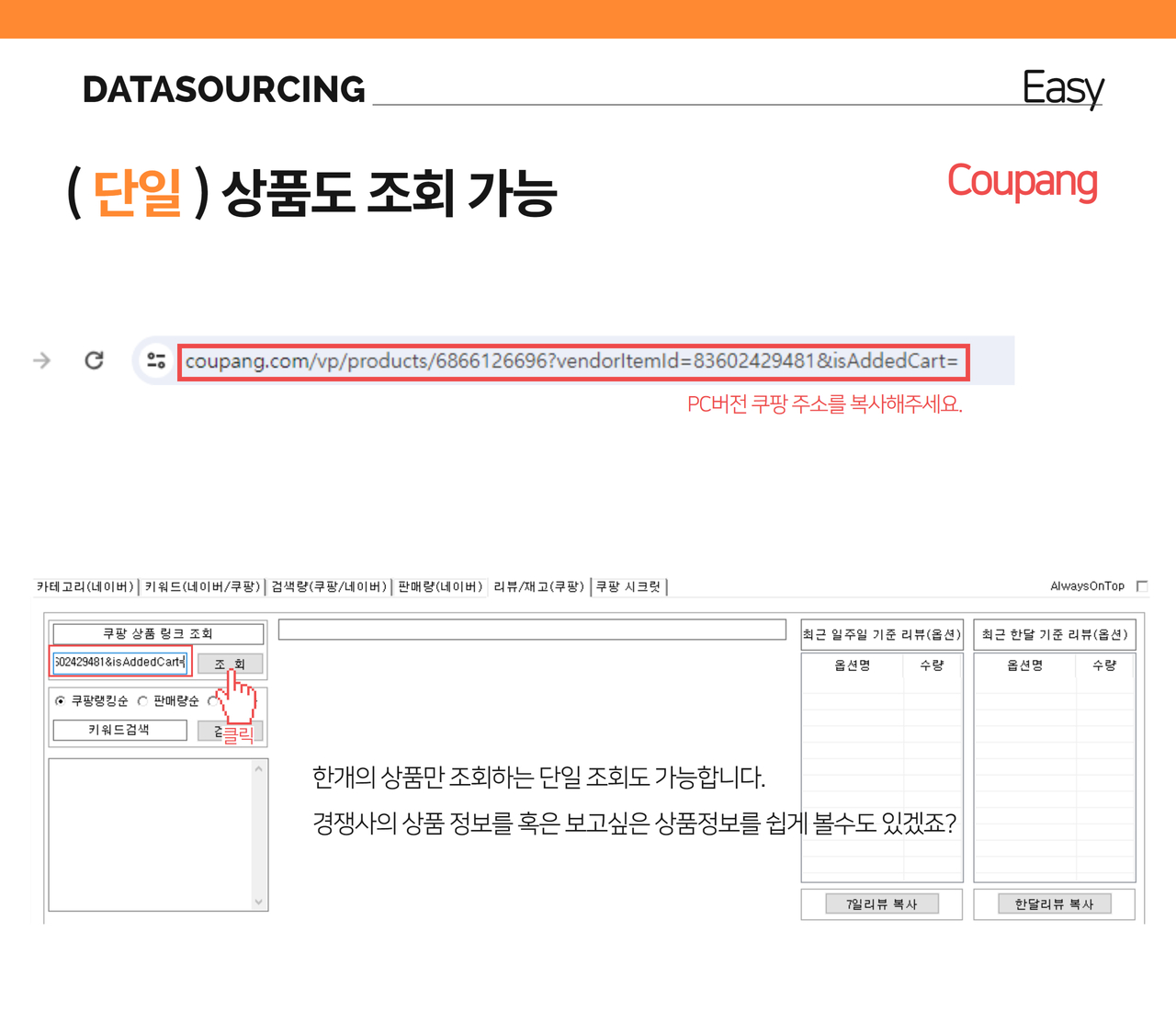This screenshot has width=1176, height=1011.
Task: Select the 쿠팡 시크릿 tab
Action: (x=628, y=586)
